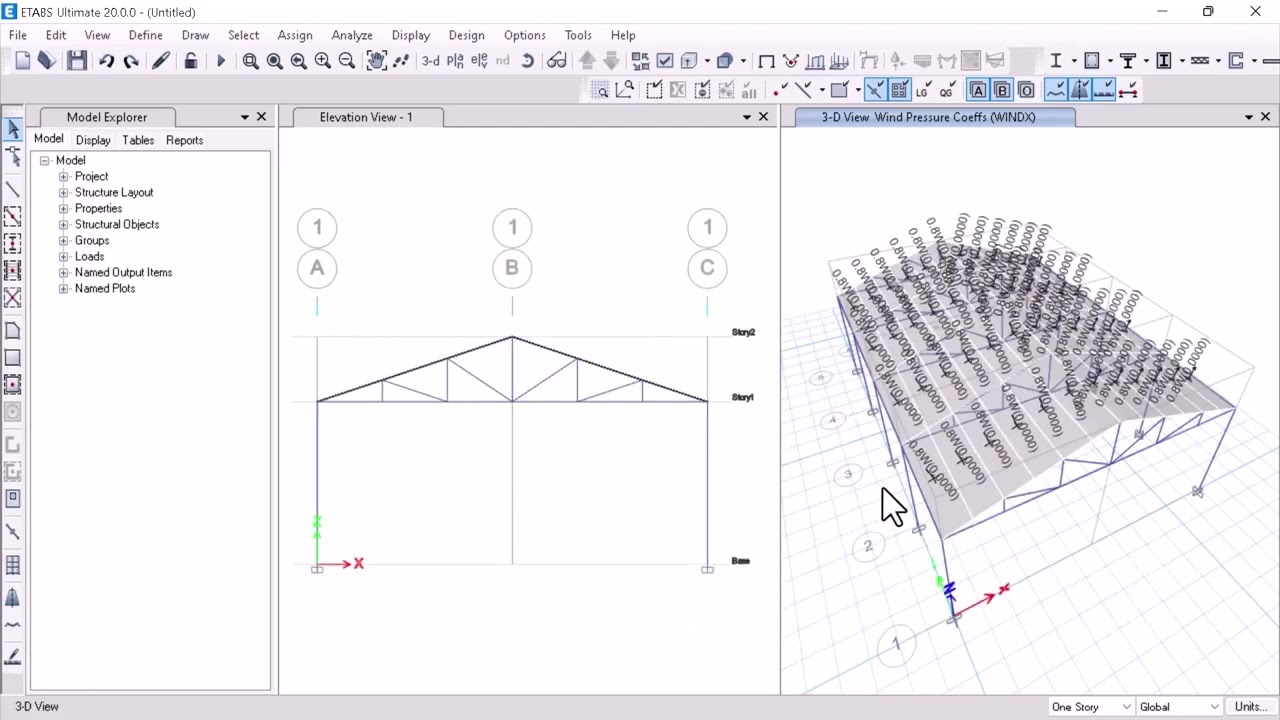Screen dimensions: 1280x720
Task: Select the Rubber Band Zoom tool
Action: 250,61
